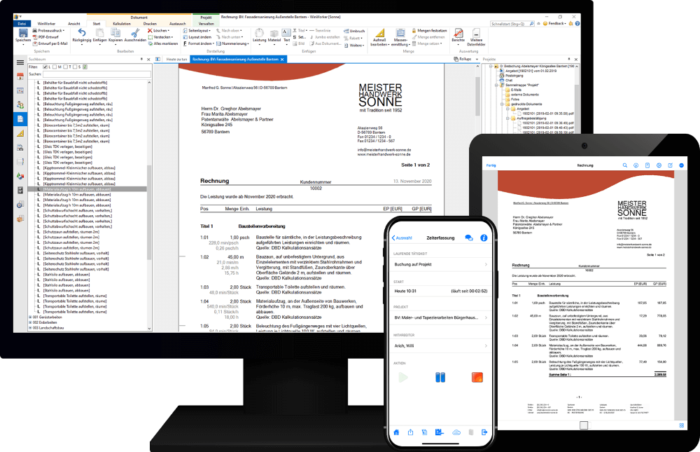700x452 pixels.
Task: Open the Berichte chart icon
Action: coord(458,33)
